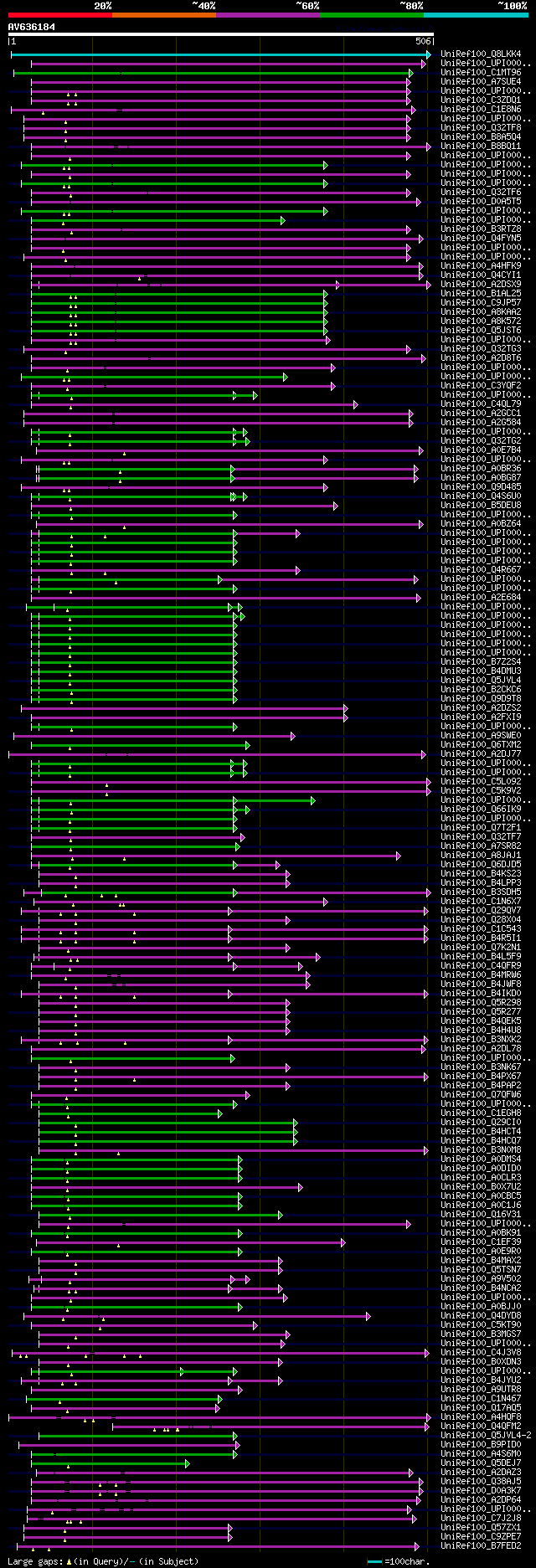This screenshot has height=1568, width=536.
Task: Open hit UniRef100_A7SUE4
Action: [481, 82]
